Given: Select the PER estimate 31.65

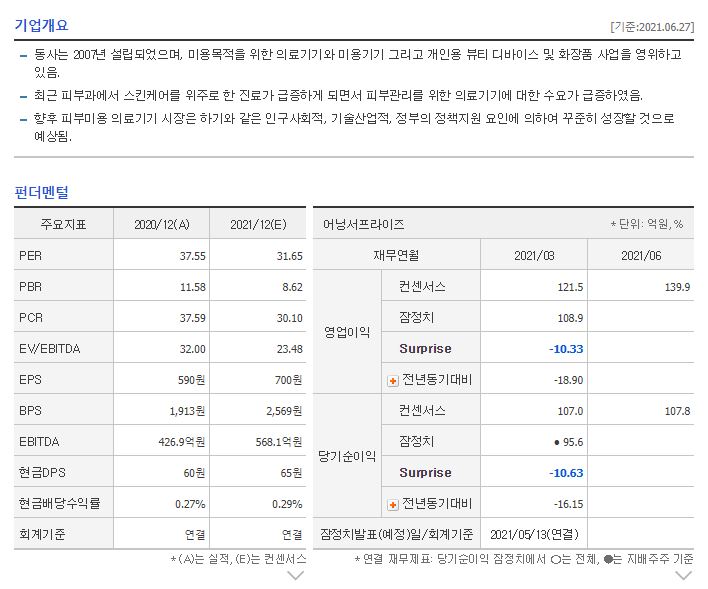Looking at the screenshot, I should pyautogui.click(x=289, y=256).
